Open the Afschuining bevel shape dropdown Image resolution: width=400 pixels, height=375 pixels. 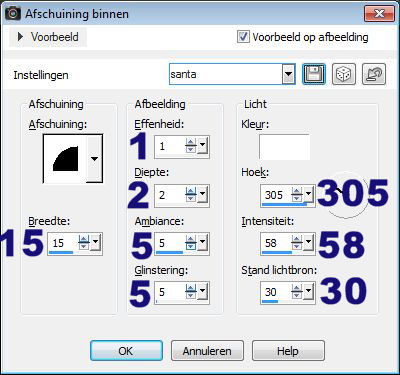pyautogui.click(x=94, y=159)
